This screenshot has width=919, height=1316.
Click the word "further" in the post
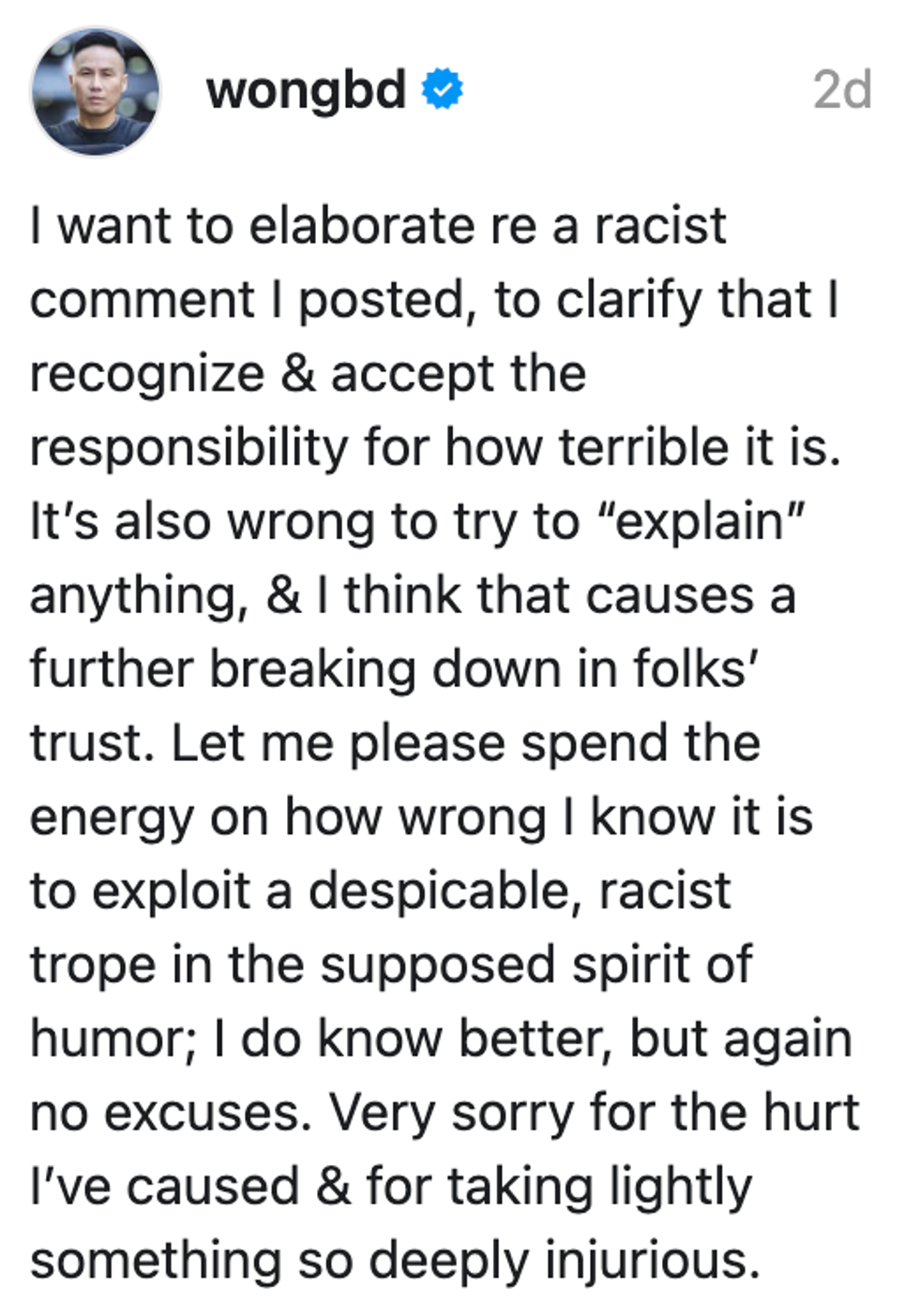click(x=111, y=669)
